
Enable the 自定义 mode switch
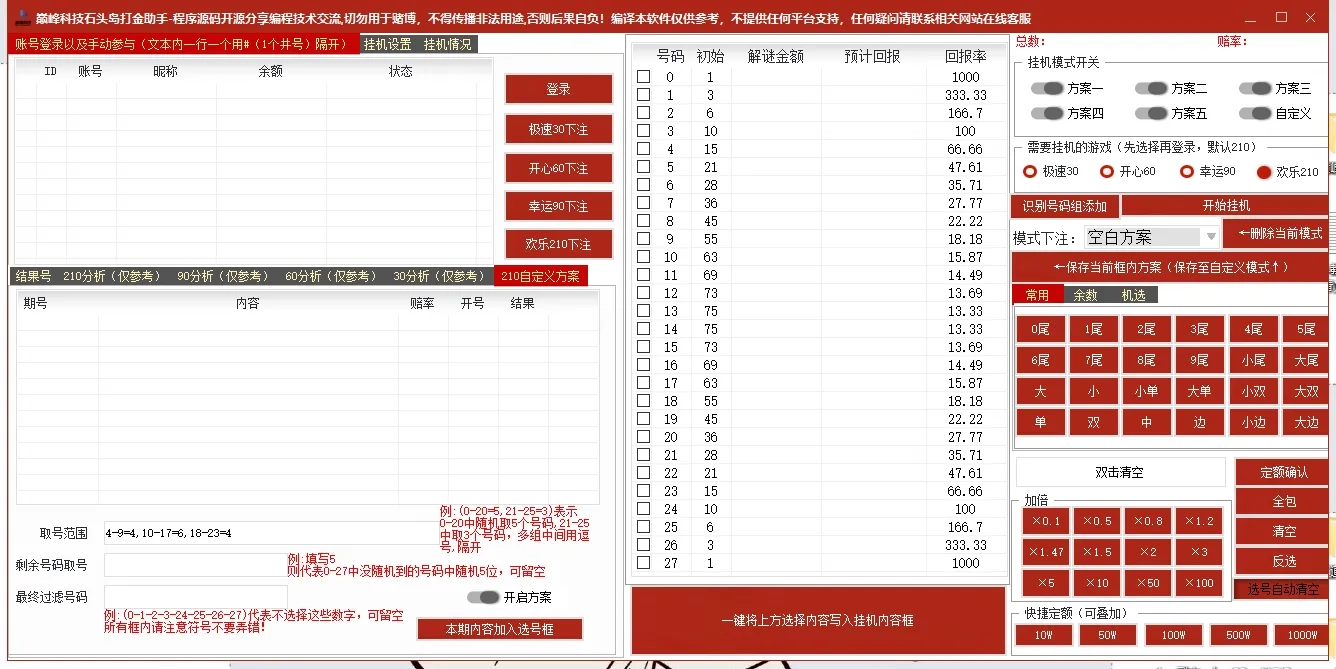[x=1255, y=114]
